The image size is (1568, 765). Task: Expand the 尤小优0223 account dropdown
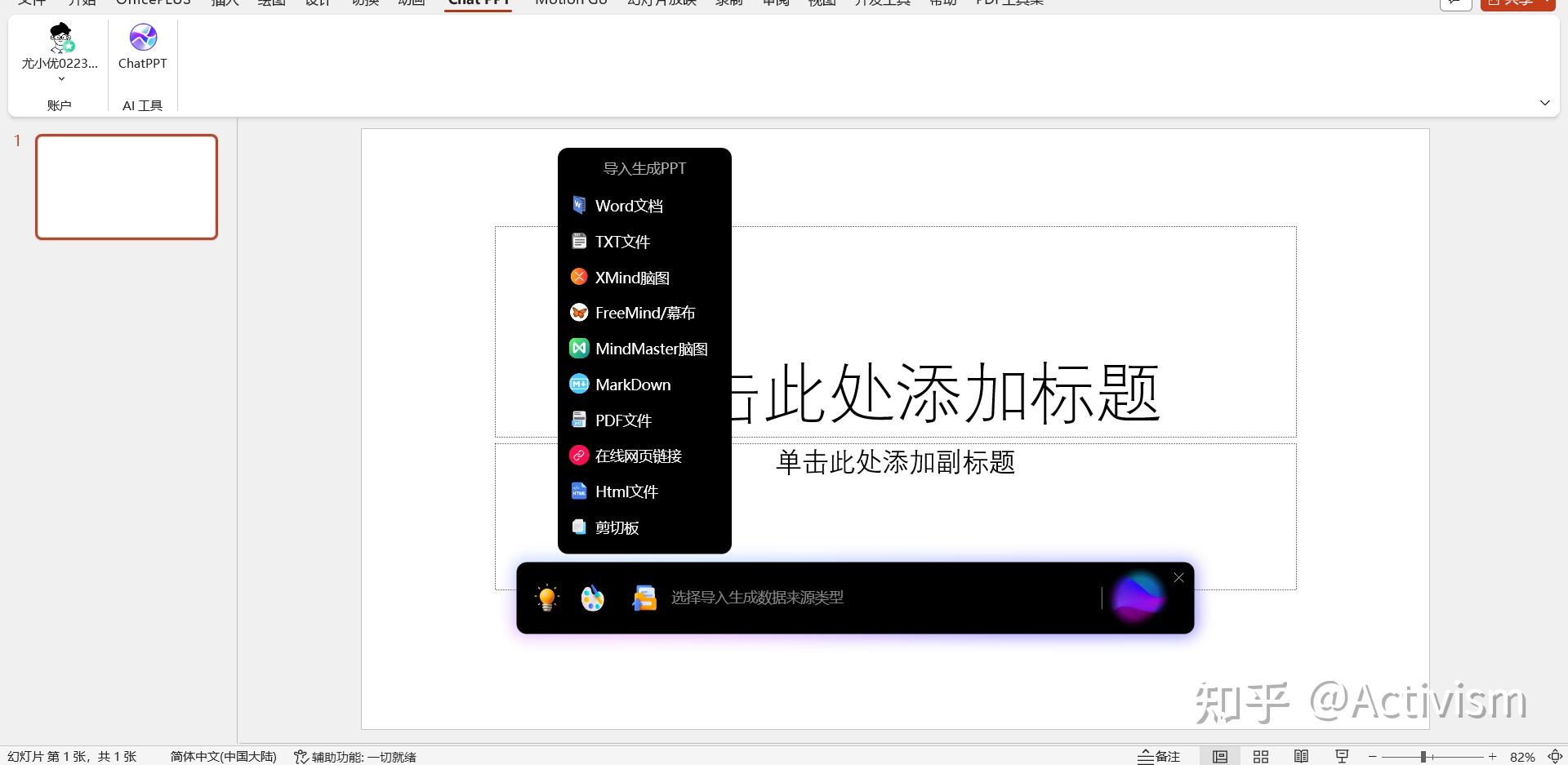pos(60,78)
